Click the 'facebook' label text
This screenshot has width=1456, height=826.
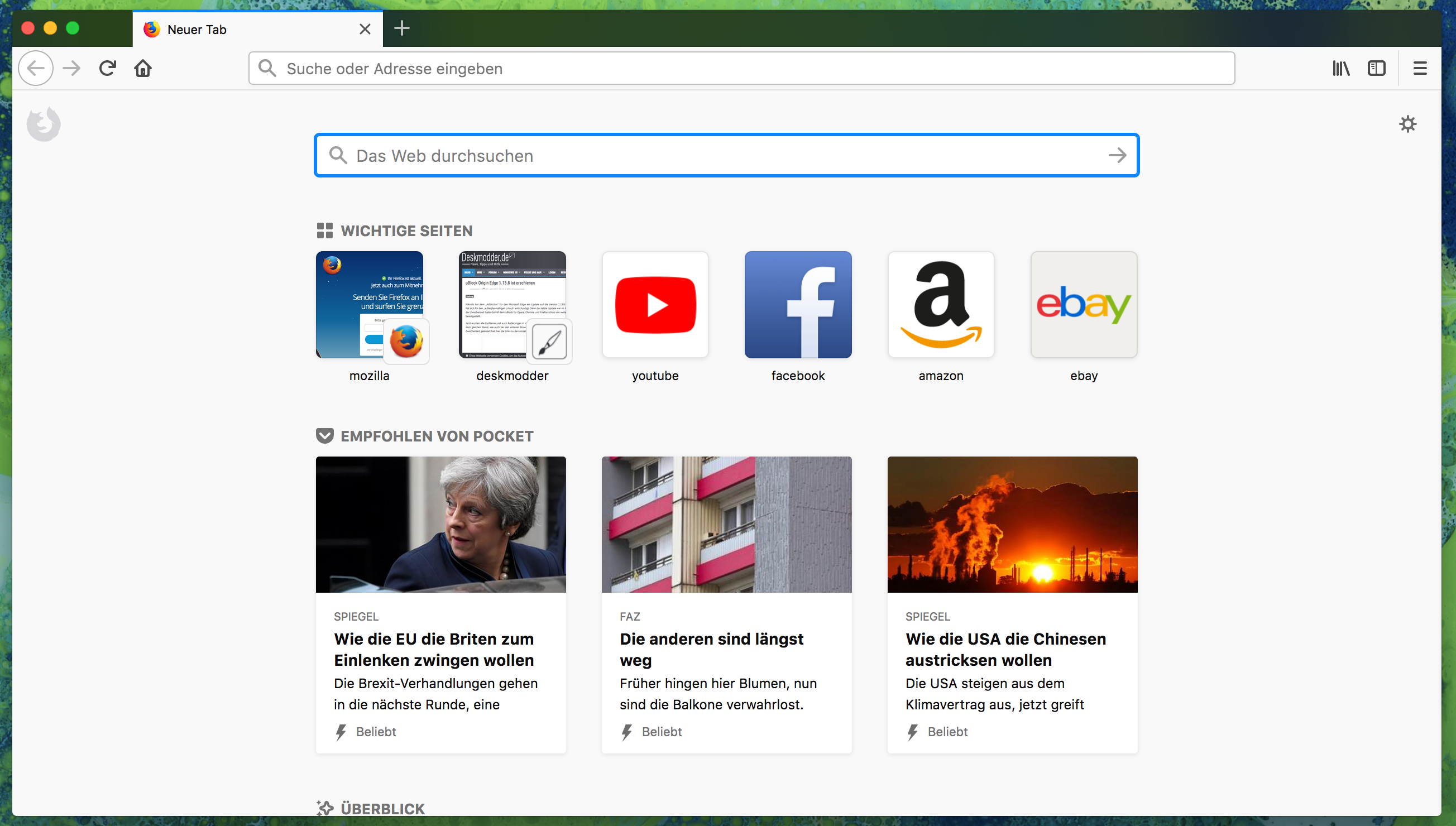(x=798, y=376)
